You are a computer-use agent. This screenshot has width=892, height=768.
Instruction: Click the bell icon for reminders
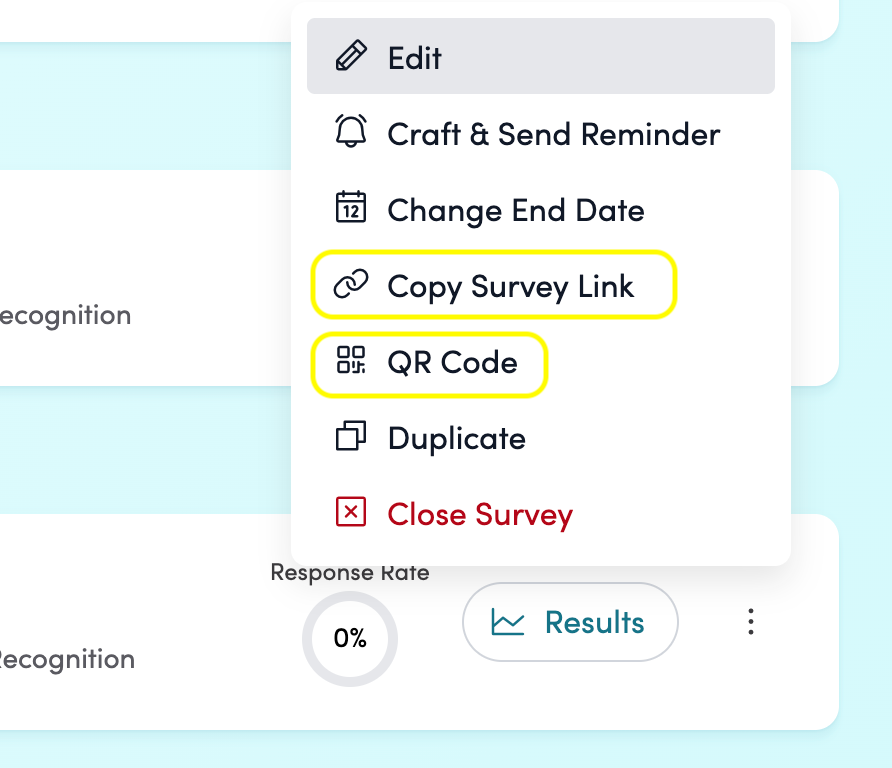coord(351,133)
